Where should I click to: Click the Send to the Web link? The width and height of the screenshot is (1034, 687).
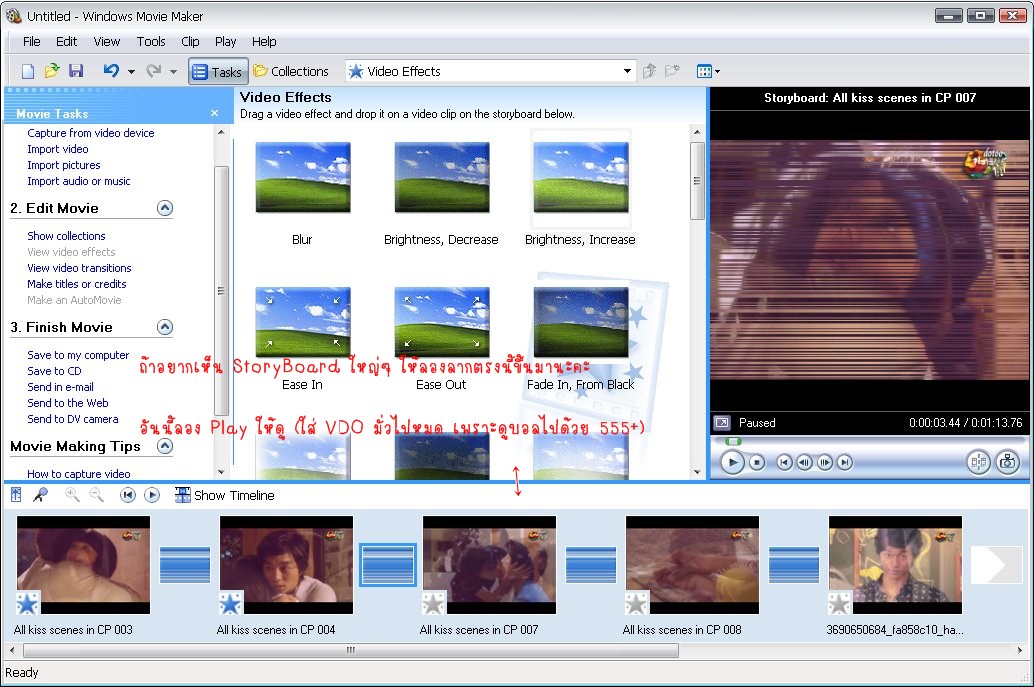click(68, 402)
